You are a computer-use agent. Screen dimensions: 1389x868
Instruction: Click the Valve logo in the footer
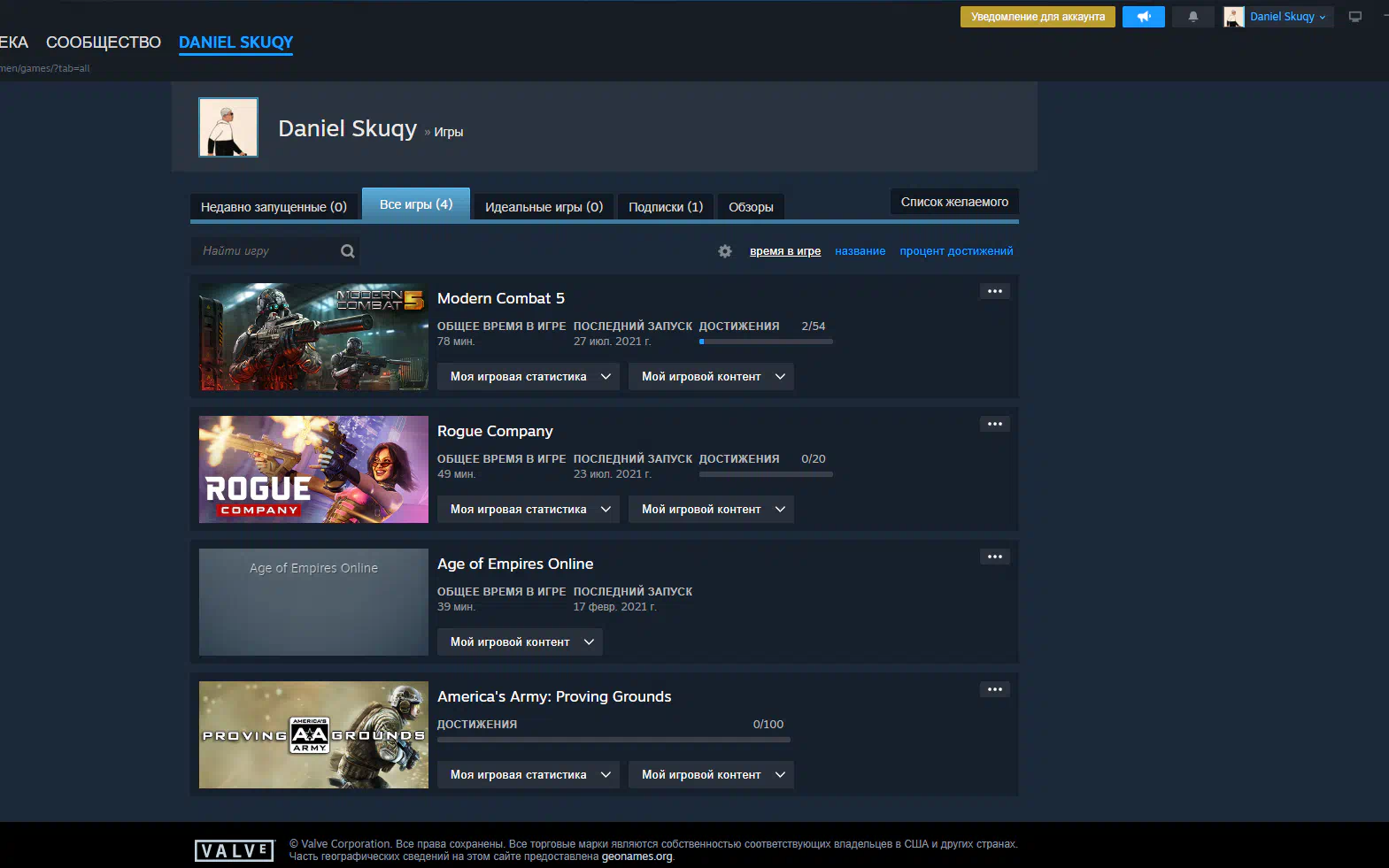tap(235, 851)
